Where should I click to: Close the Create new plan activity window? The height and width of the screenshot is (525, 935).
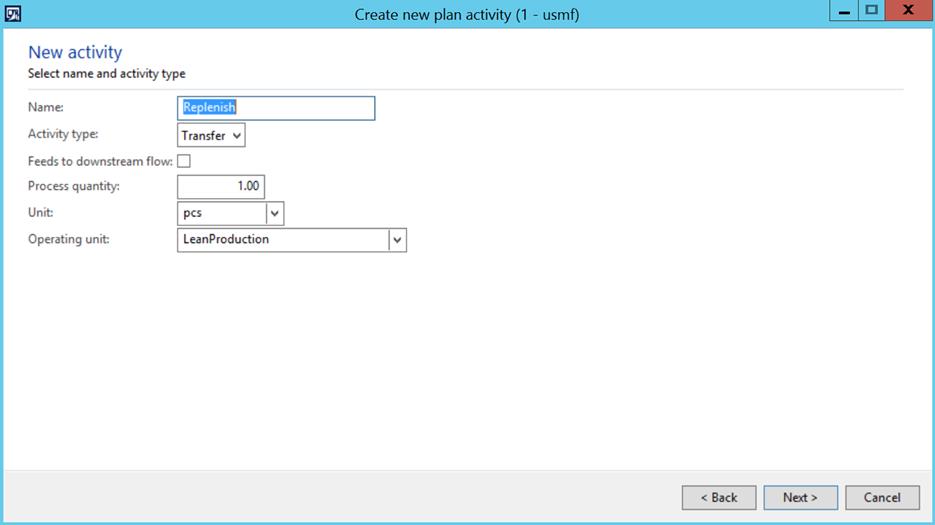pos(908,11)
